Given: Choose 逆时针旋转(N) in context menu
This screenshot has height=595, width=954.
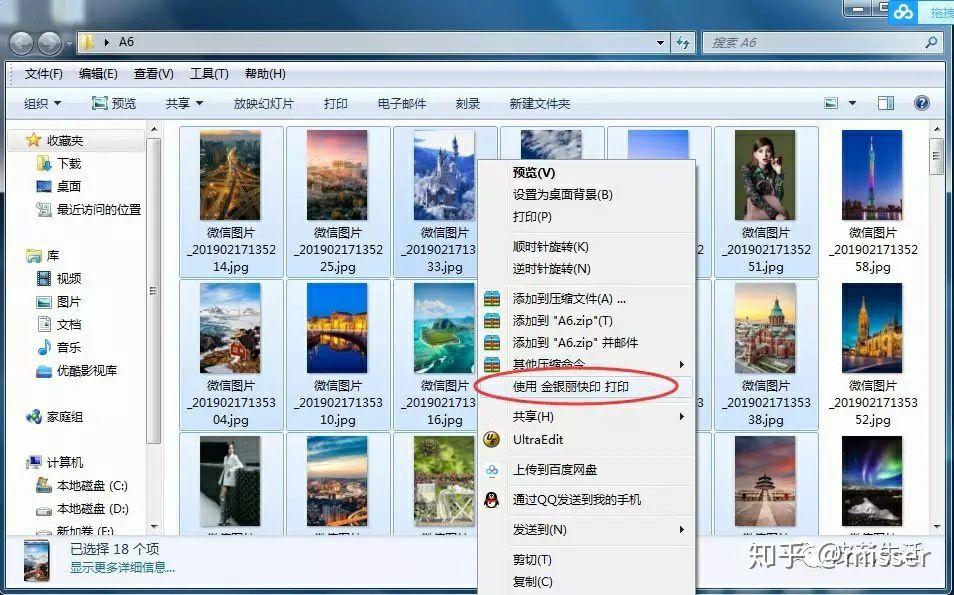Looking at the screenshot, I should pyautogui.click(x=551, y=268).
